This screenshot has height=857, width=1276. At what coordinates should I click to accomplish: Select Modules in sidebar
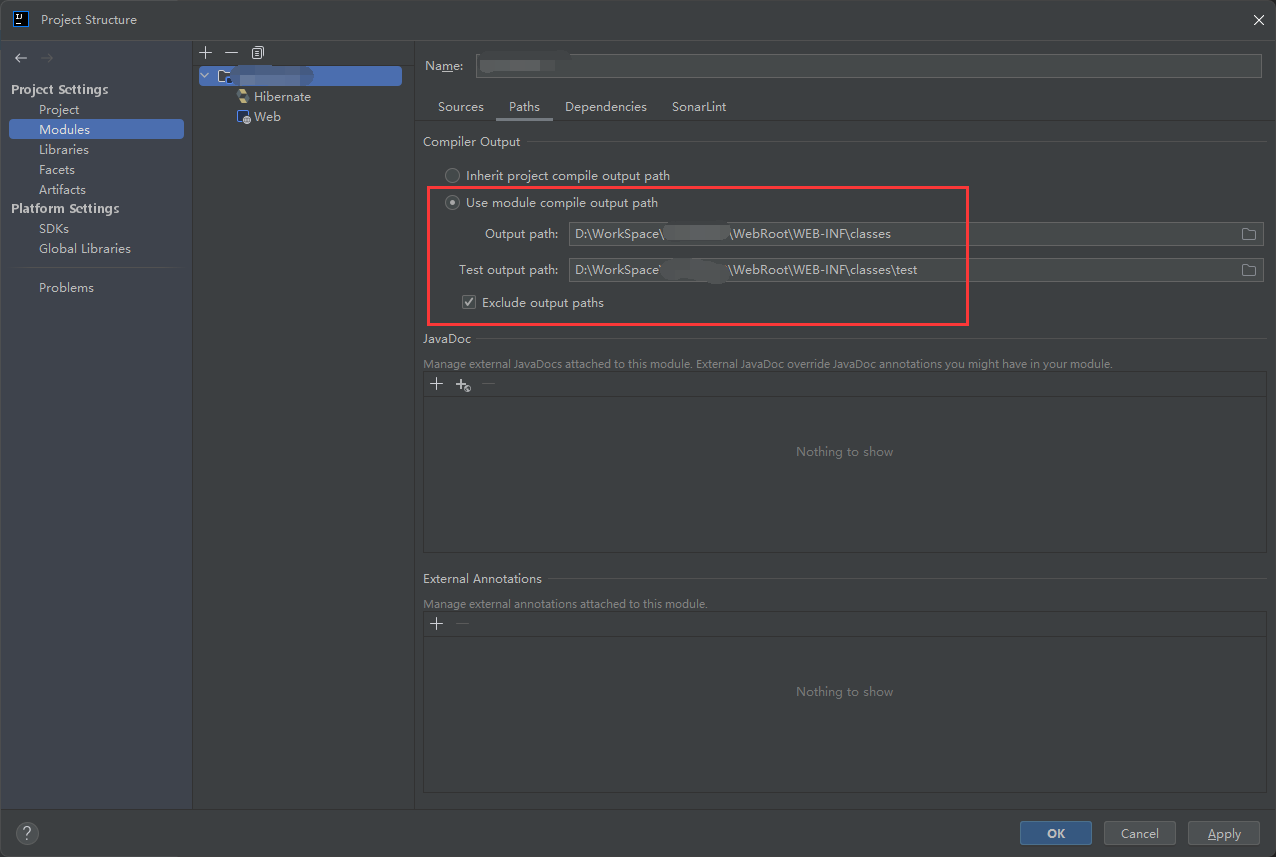point(96,130)
